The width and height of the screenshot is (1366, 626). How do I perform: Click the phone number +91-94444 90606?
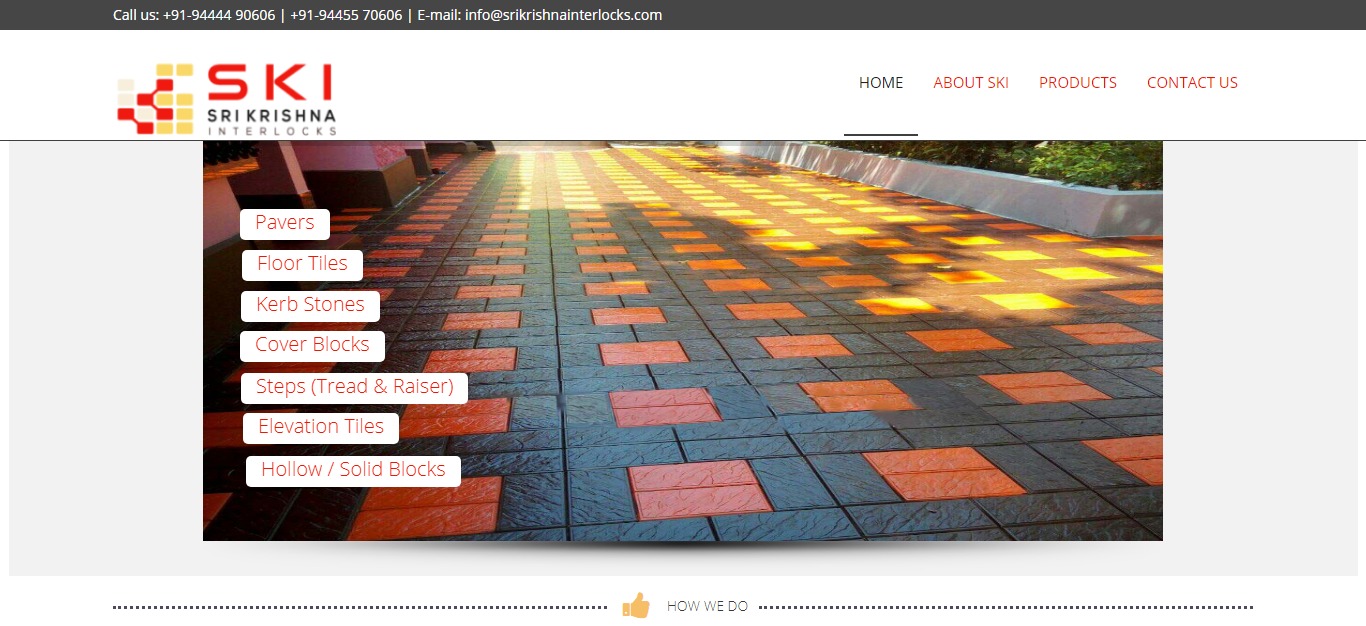coord(219,15)
